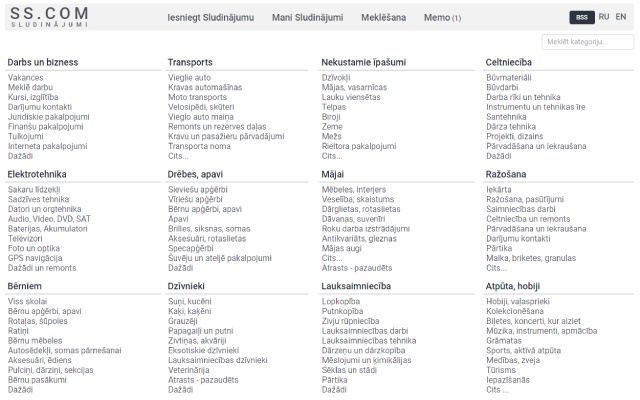Browse Vieglie auto listings
Image resolution: width=640 pixels, height=400 pixels.
189,77
